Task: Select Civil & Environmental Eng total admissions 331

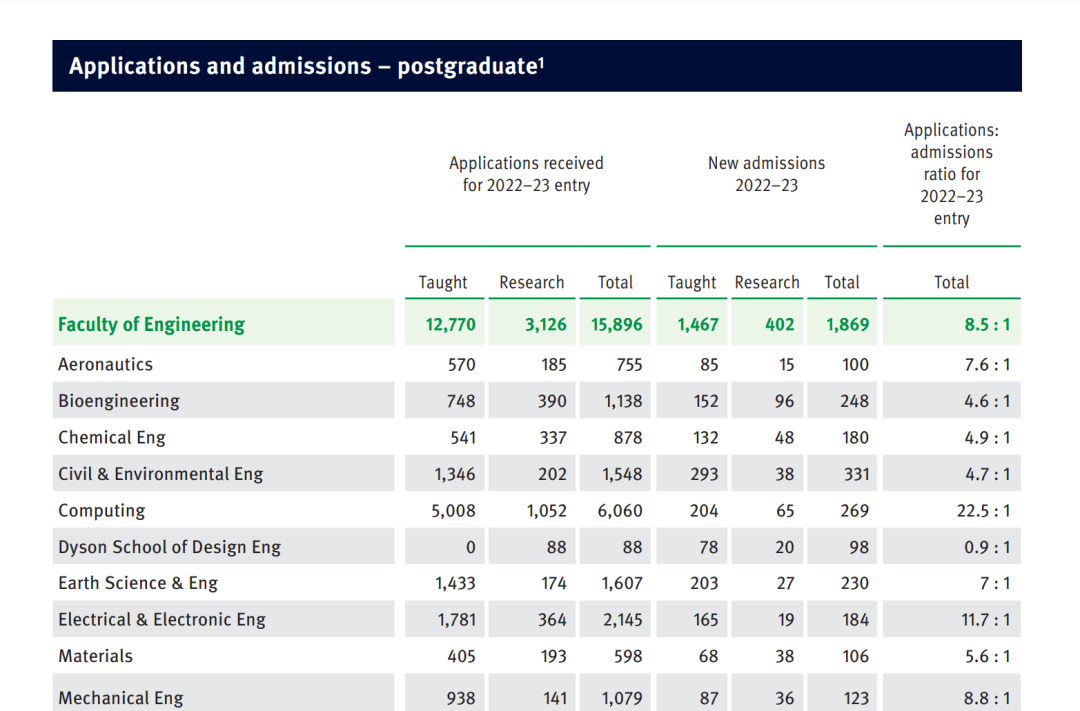Action: 855,474
